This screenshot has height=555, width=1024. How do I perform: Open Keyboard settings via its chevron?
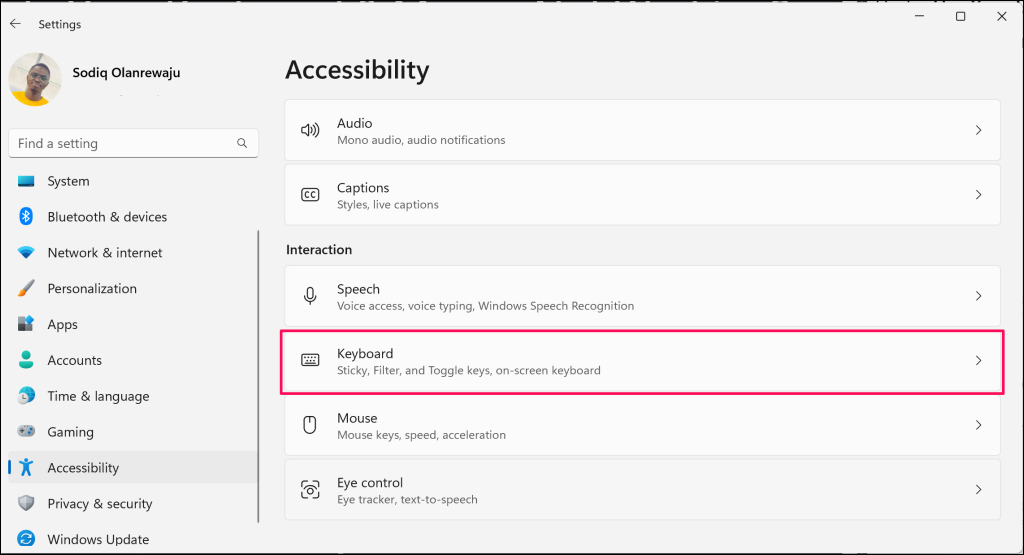pyautogui.click(x=978, y=361)
